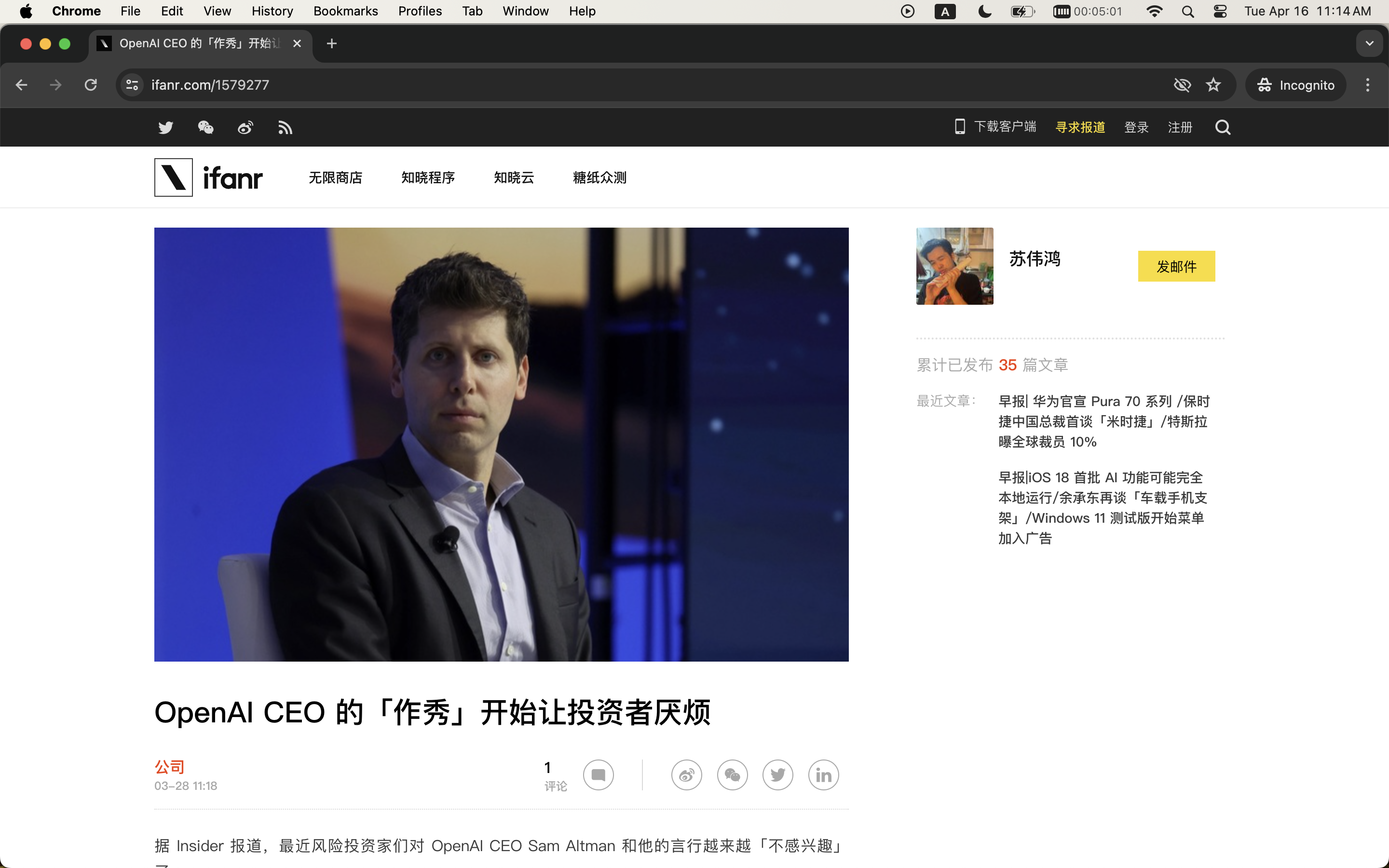
Task: Open Spotlight search in menu bar
Action: point(1188,11)
